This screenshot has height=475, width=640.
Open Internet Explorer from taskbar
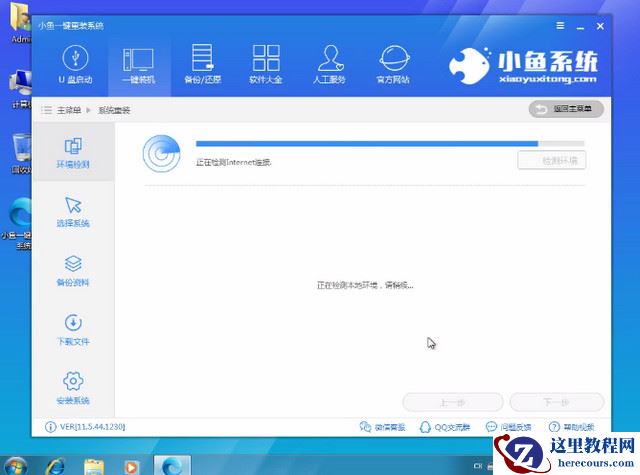click(x=55, y=466)
